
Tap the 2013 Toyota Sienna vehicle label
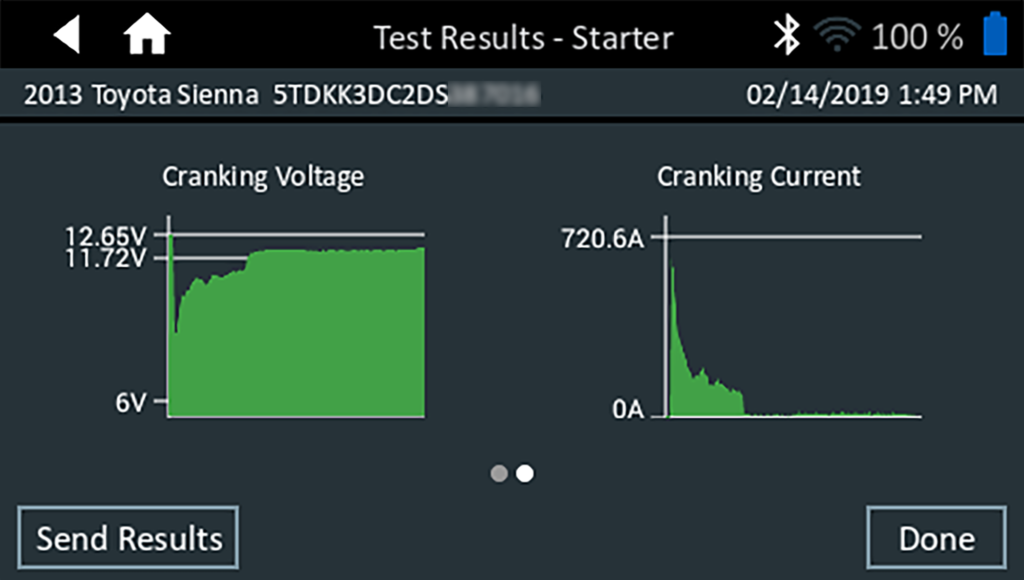pos(146,95)
